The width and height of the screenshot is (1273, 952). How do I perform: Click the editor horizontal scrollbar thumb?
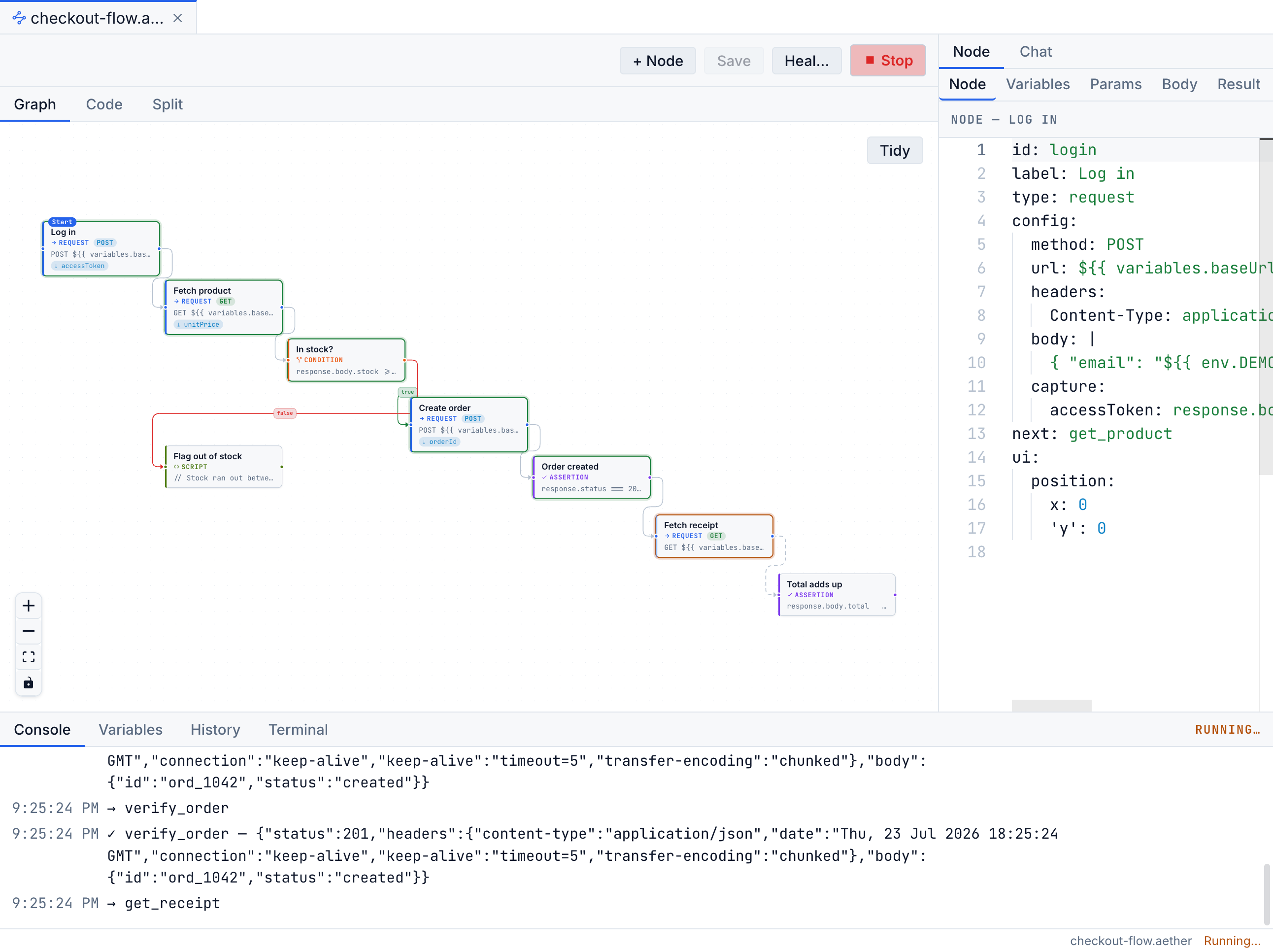[x=1051, y=706]
